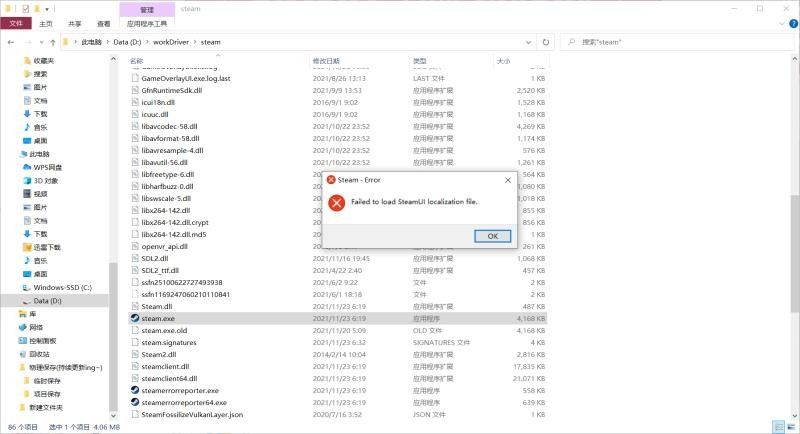Select file steamclient64.dll

169,378
